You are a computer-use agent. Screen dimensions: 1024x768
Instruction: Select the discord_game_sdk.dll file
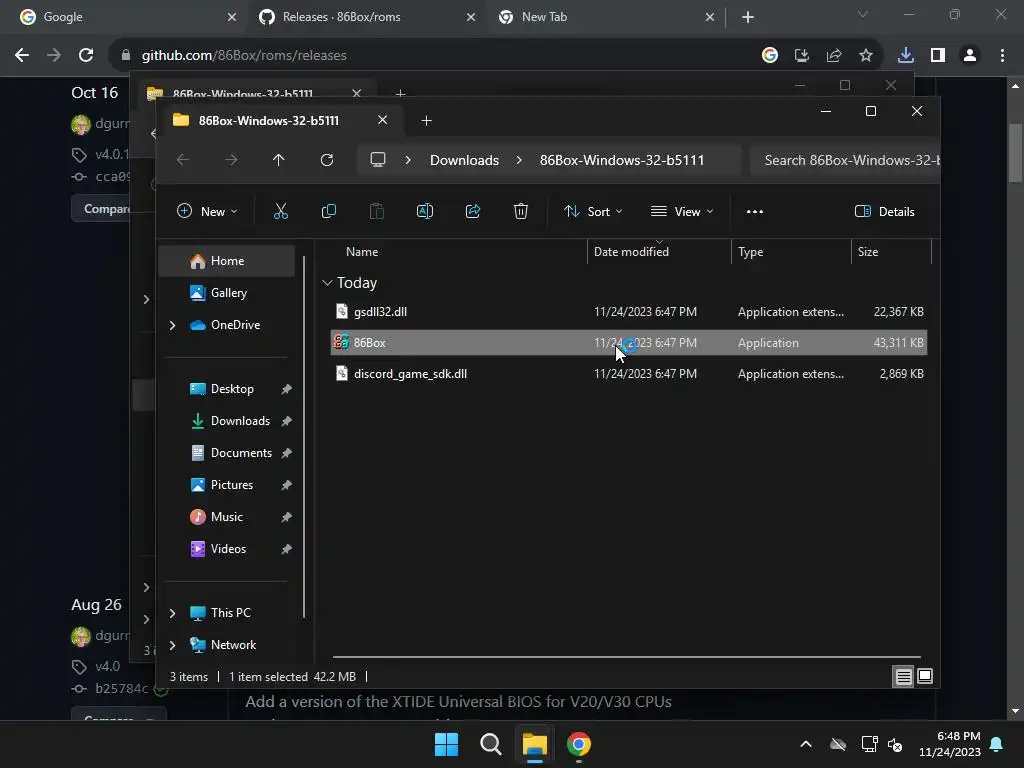pos(629,374)
